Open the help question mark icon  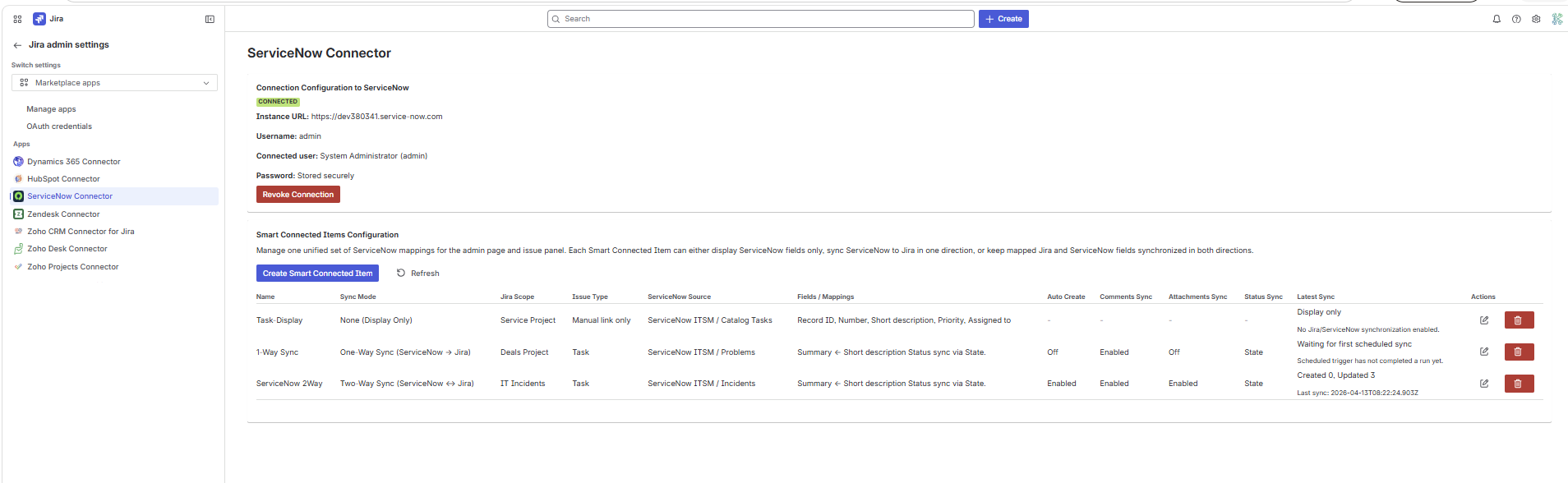(x=1516, y=19)
